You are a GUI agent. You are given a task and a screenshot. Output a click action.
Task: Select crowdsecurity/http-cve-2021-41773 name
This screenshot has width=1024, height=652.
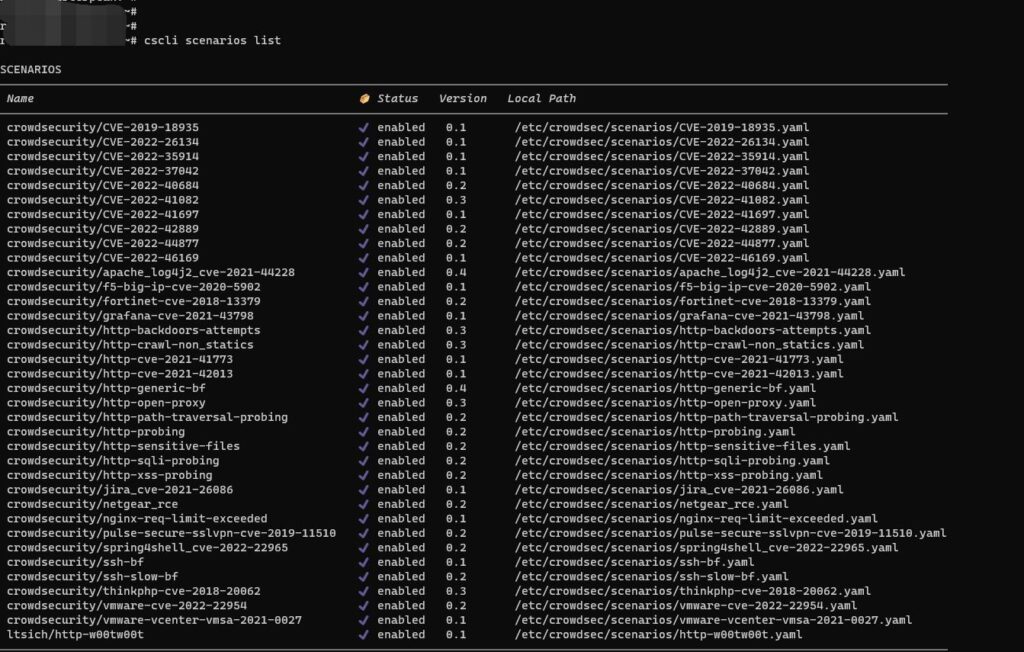tap(120, 359)
